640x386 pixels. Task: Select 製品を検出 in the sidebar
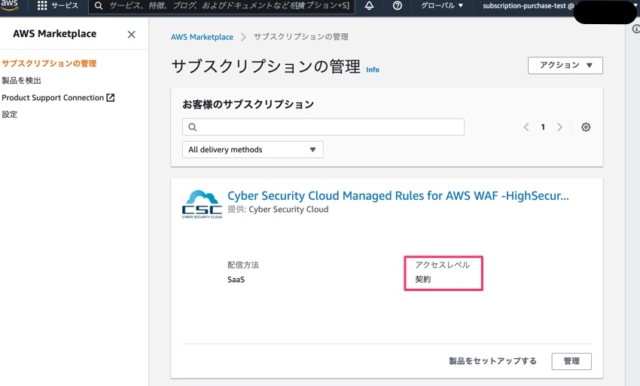coord(21,80)
